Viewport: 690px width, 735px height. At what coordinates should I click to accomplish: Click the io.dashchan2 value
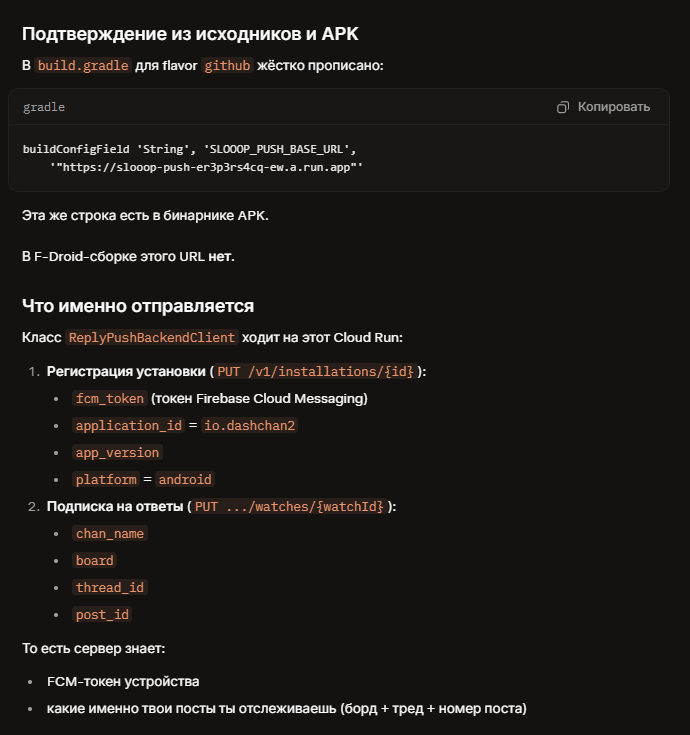tap(249, 426)
